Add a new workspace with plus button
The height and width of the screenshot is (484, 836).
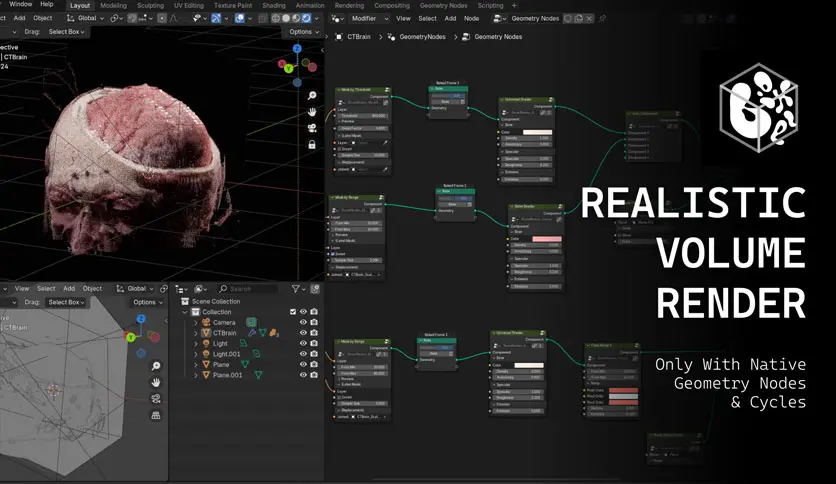point(515,5)
